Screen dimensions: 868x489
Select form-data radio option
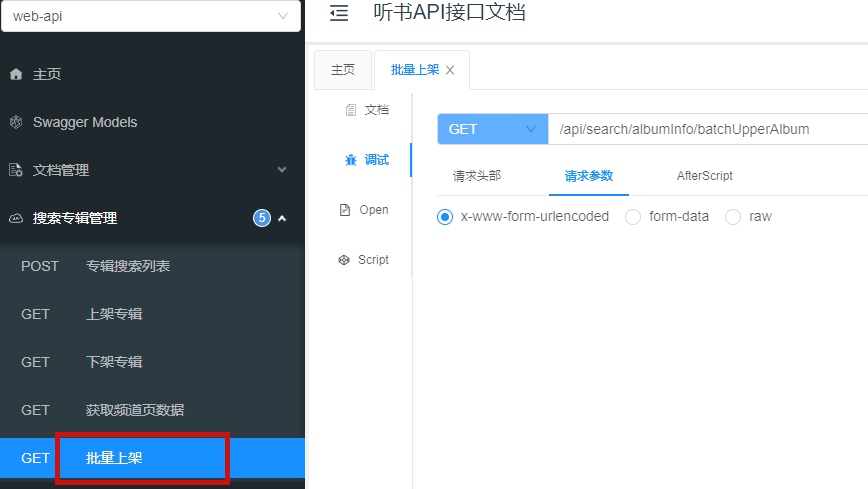pos(633,217)
